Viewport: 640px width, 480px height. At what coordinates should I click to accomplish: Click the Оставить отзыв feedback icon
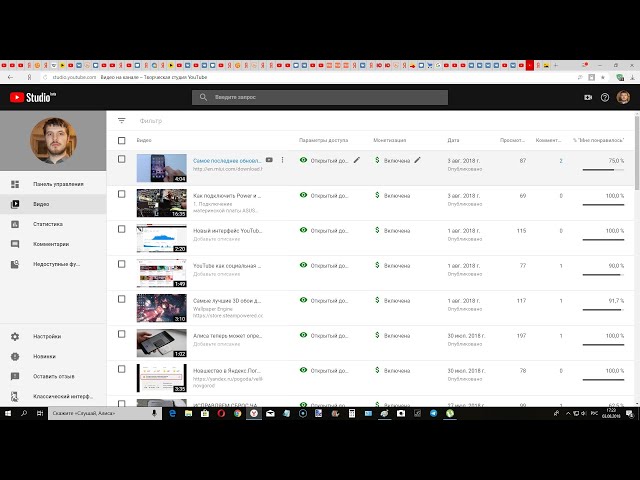(x=15, y=376)
